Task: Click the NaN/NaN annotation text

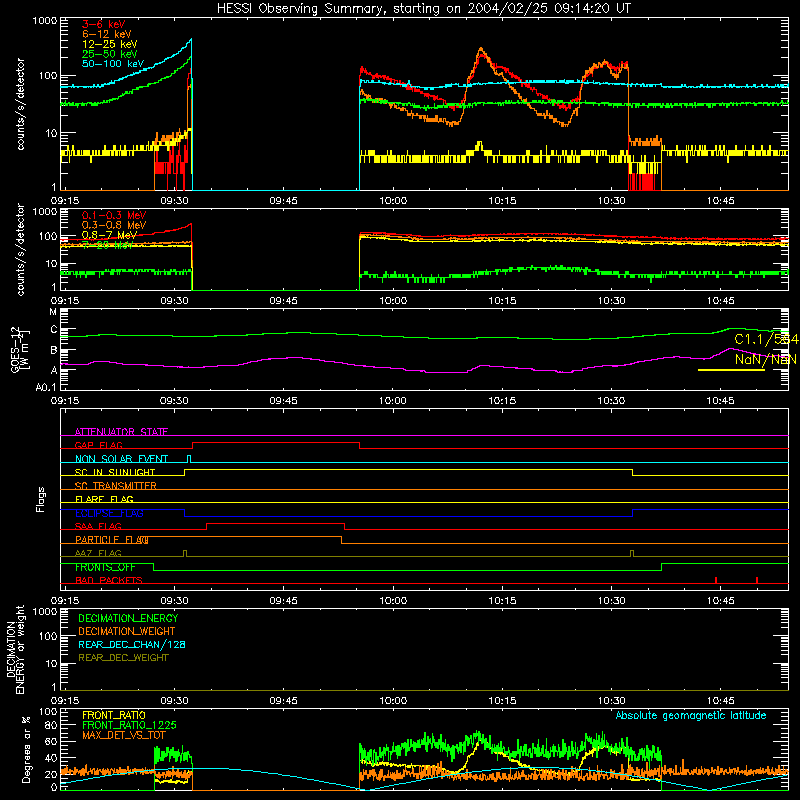Action: coord(765,359)
